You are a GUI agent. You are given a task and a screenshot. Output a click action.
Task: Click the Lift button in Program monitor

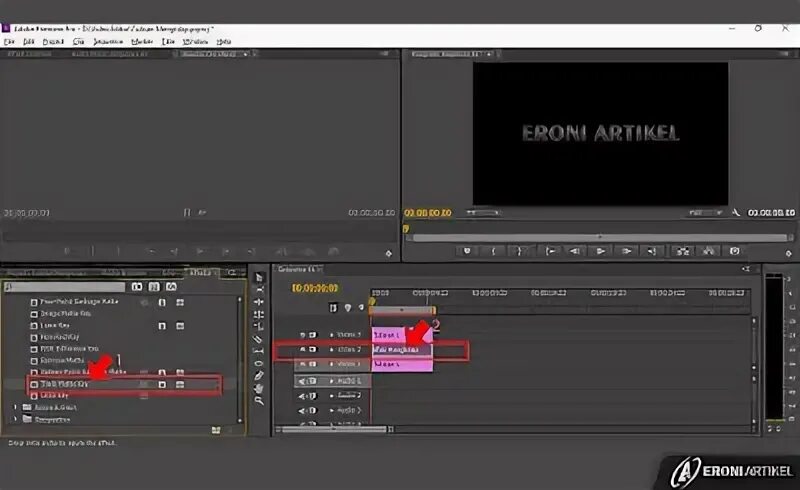683,251
